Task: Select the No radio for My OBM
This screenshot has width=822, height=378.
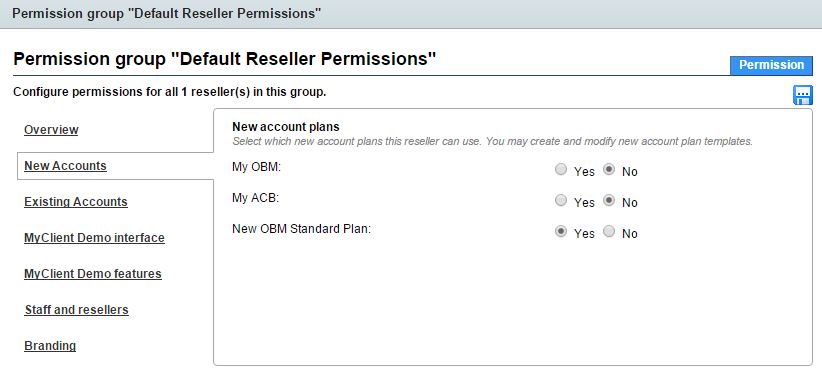Action: click(609, 170)
